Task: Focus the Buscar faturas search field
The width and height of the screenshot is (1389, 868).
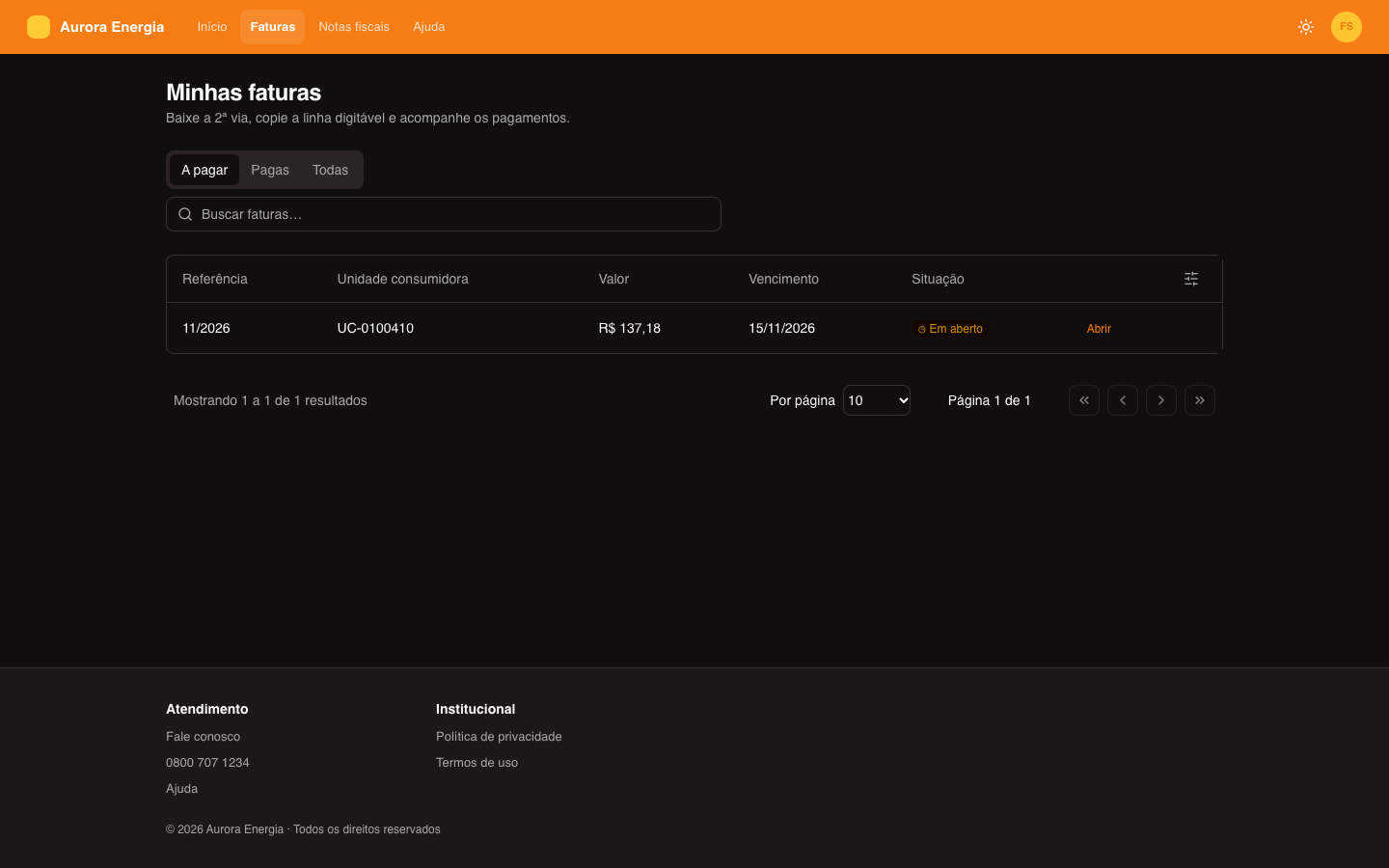Action: (444, 214)
